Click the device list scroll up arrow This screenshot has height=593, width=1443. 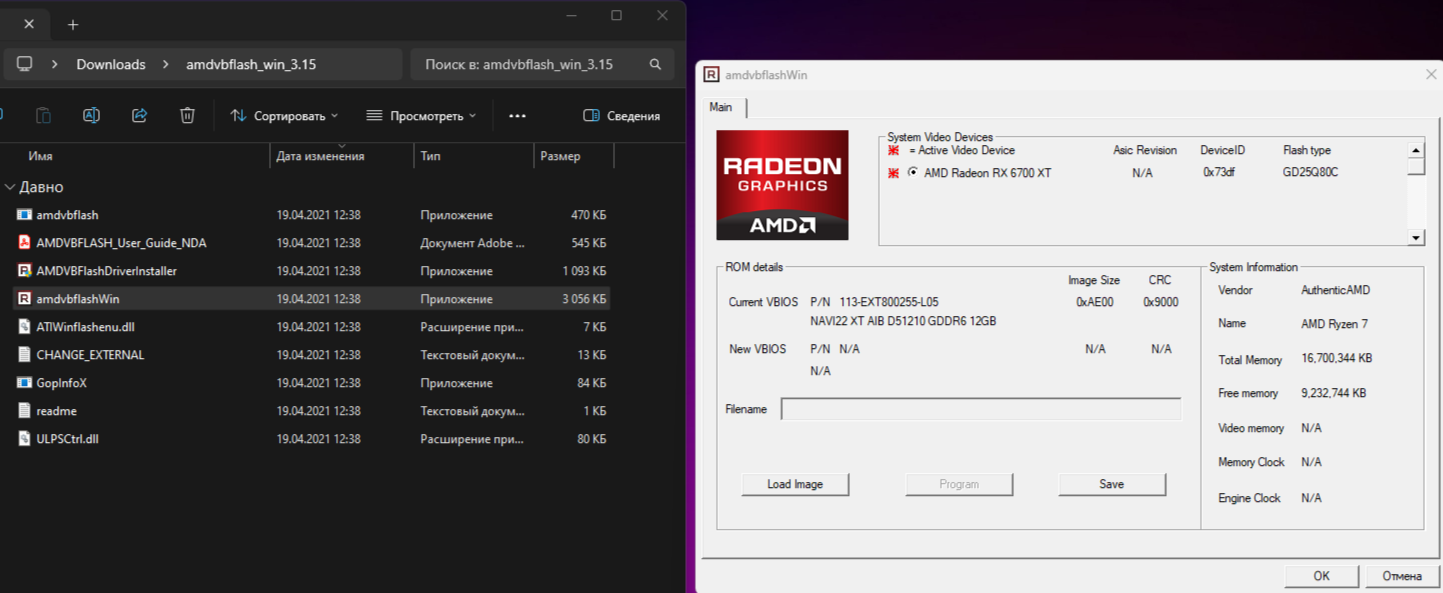coord(1416,150)
